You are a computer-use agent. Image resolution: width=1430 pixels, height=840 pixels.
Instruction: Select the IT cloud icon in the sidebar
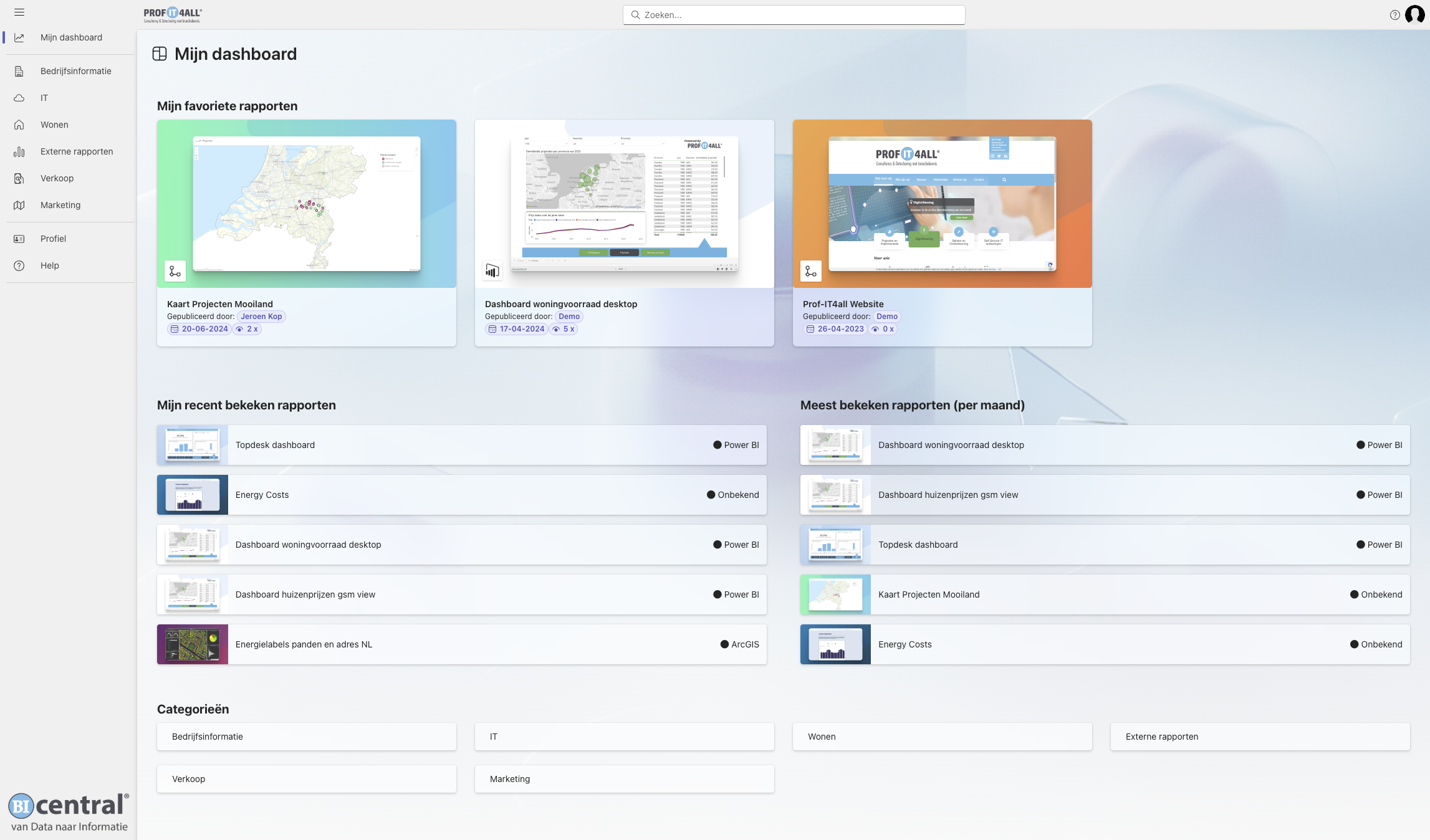pos(19,98)
